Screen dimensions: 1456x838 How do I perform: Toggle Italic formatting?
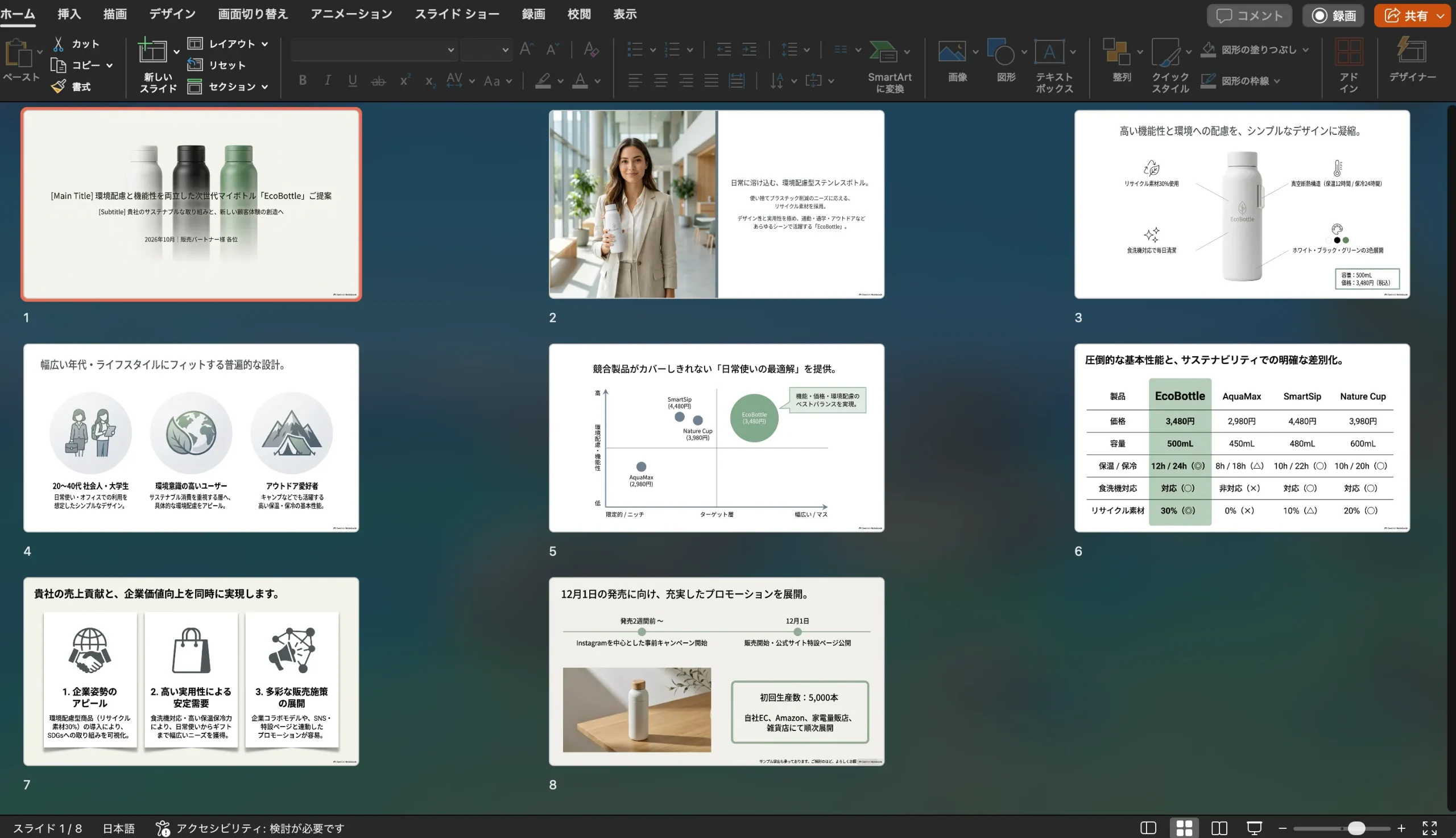pos(328,81)
